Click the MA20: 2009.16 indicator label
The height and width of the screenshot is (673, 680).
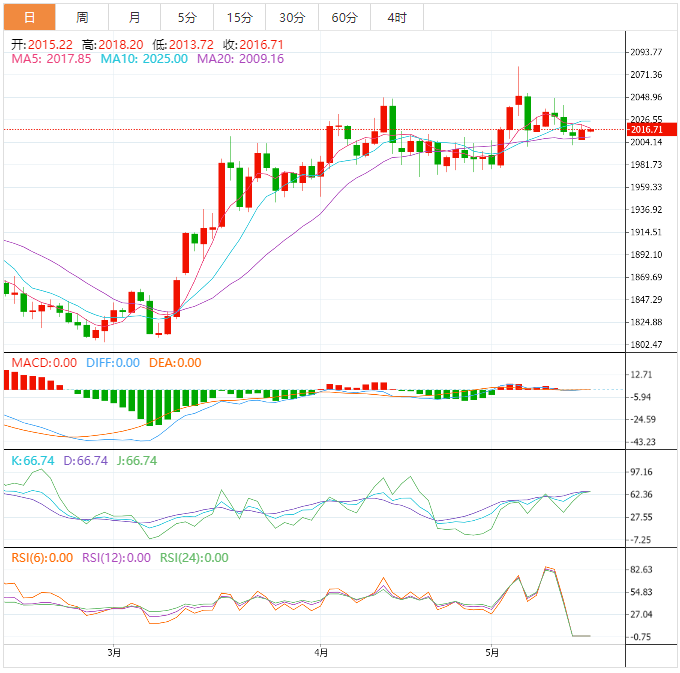(x=240, y=59)
